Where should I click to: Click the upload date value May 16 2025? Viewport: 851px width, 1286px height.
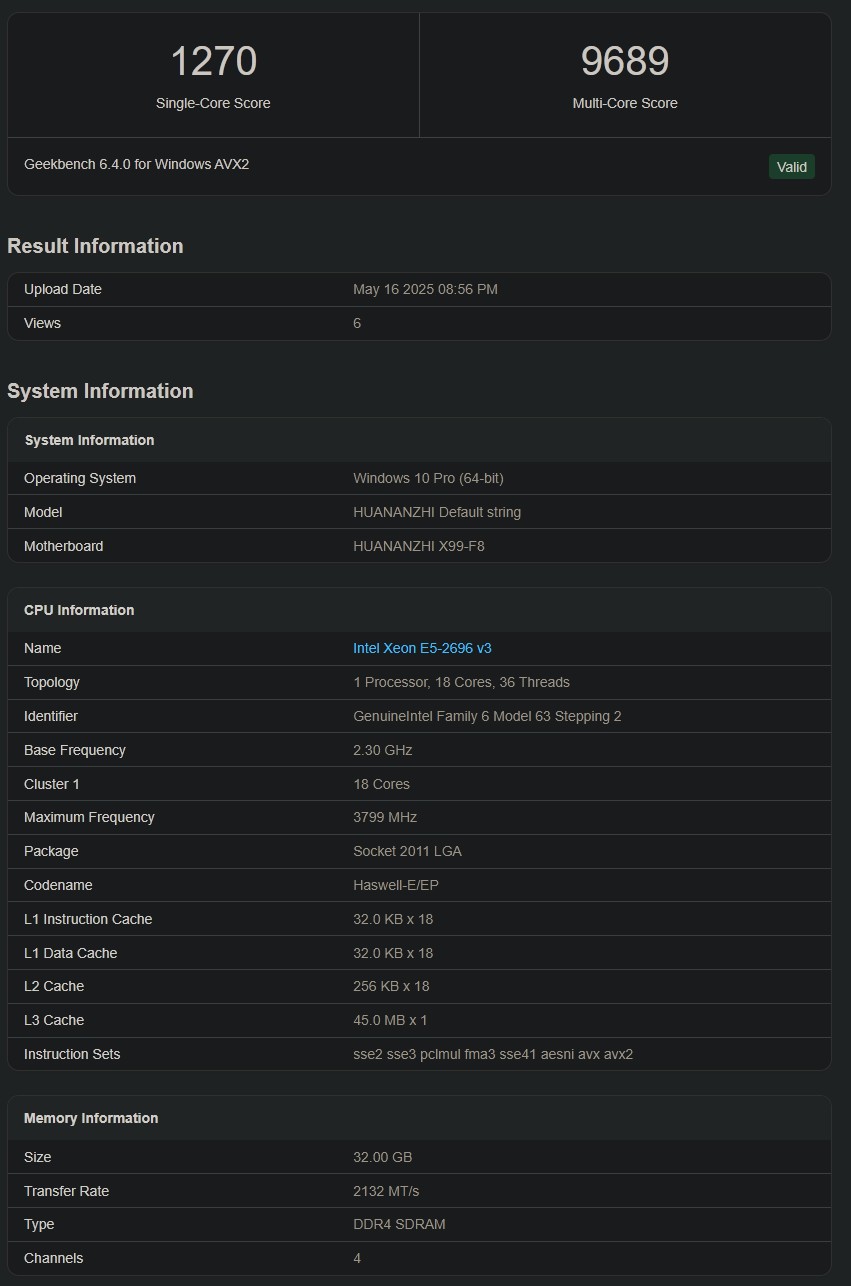click(425, 289)
